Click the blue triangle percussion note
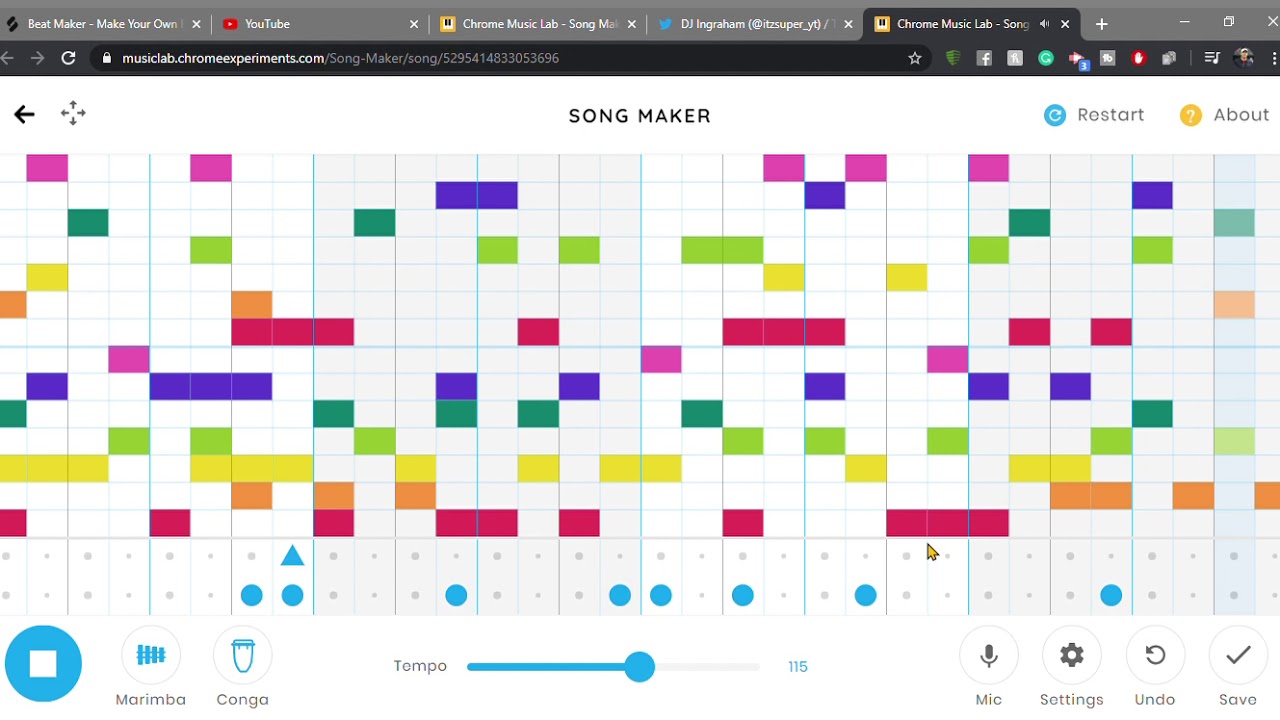 point(292,555)
